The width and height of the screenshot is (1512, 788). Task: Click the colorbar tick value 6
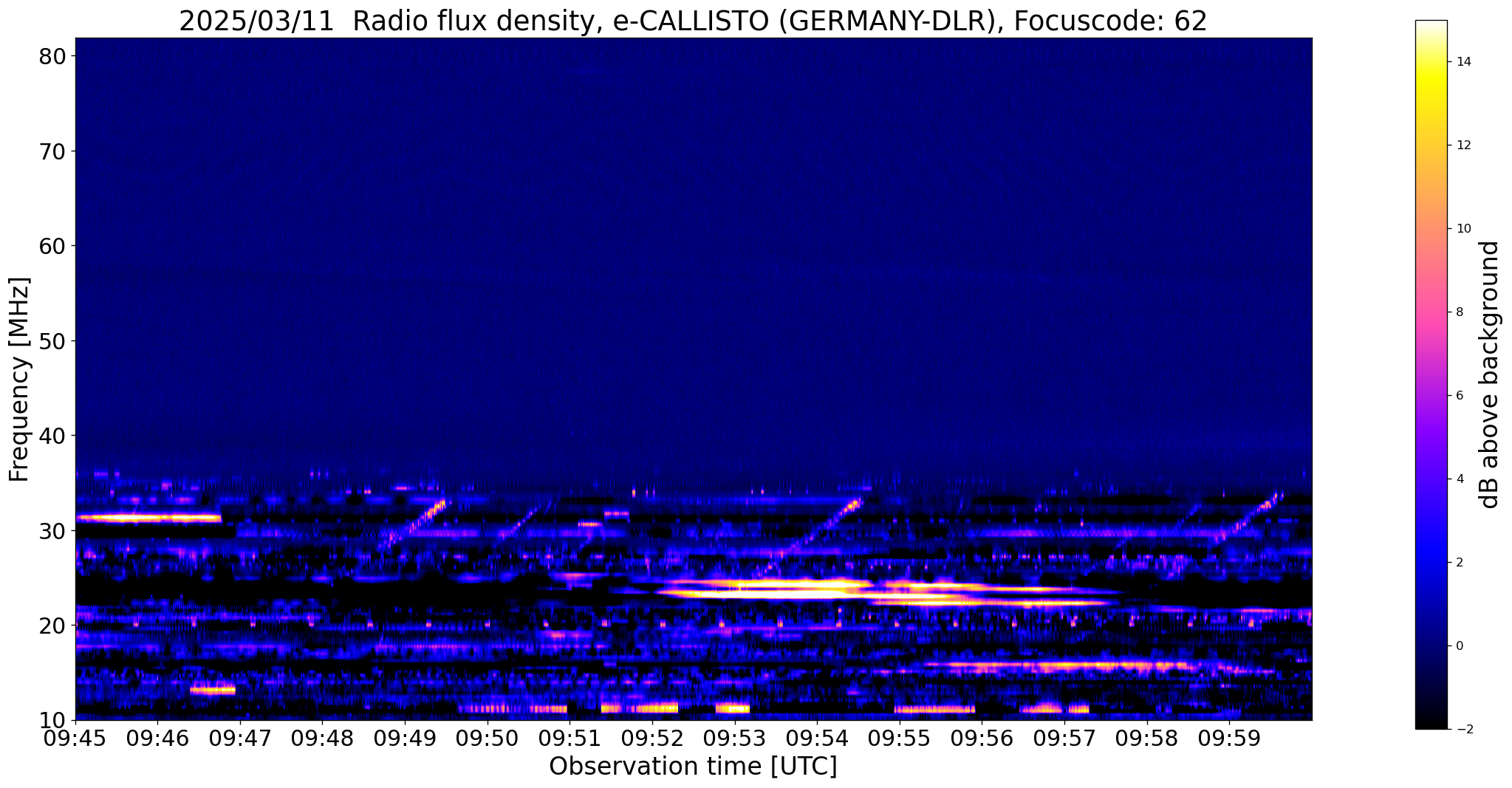point(1460,396)
